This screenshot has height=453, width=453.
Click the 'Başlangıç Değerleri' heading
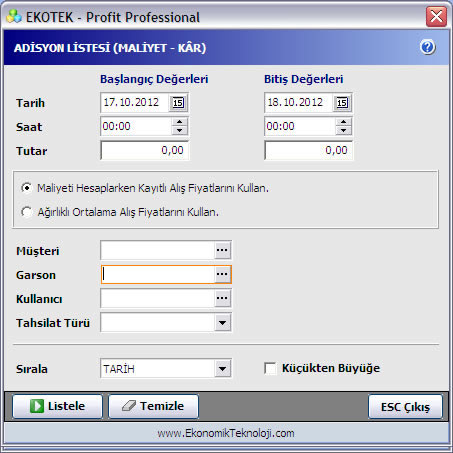click(154, 79)
